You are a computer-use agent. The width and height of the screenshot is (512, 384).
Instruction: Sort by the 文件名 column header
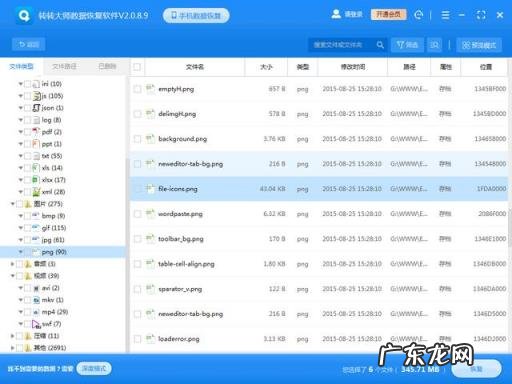[195, 67]
